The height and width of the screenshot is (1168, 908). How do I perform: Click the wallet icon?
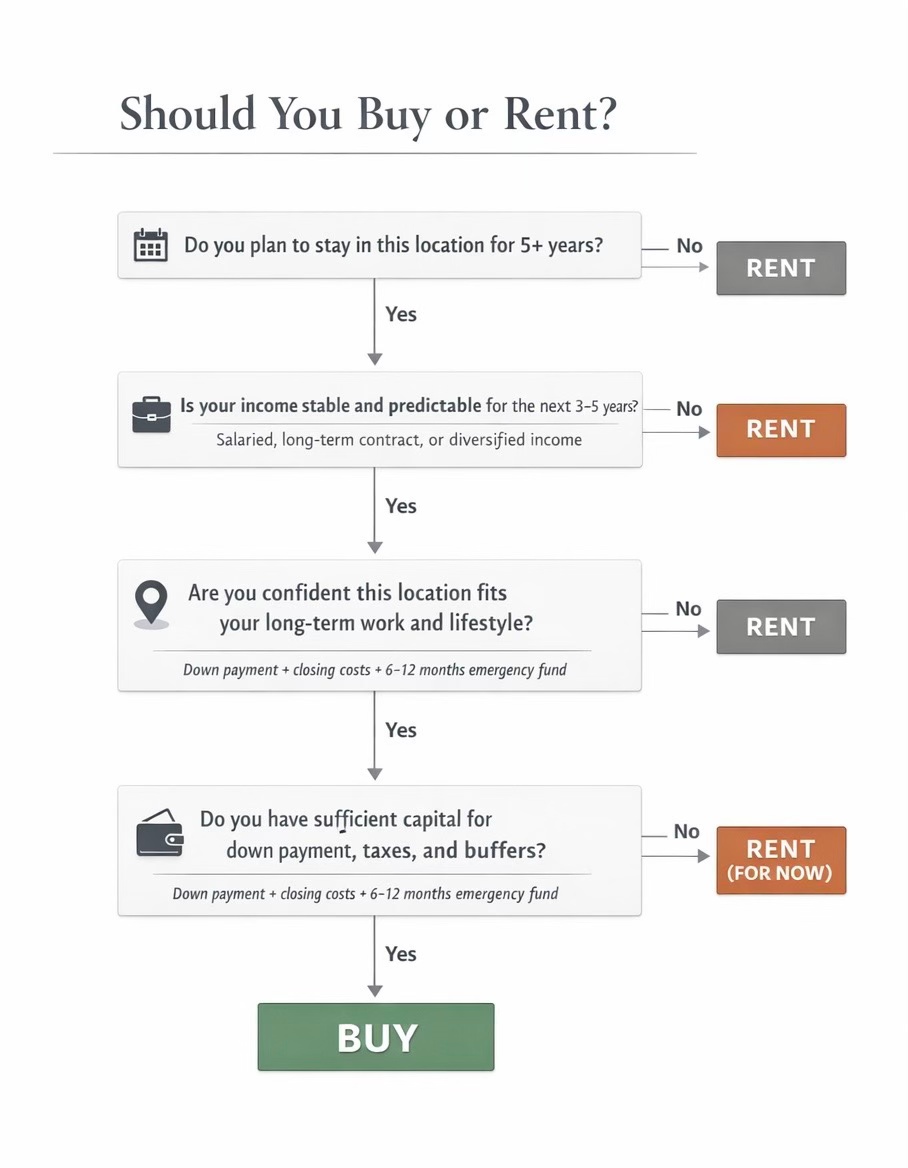tap(160, 834)
